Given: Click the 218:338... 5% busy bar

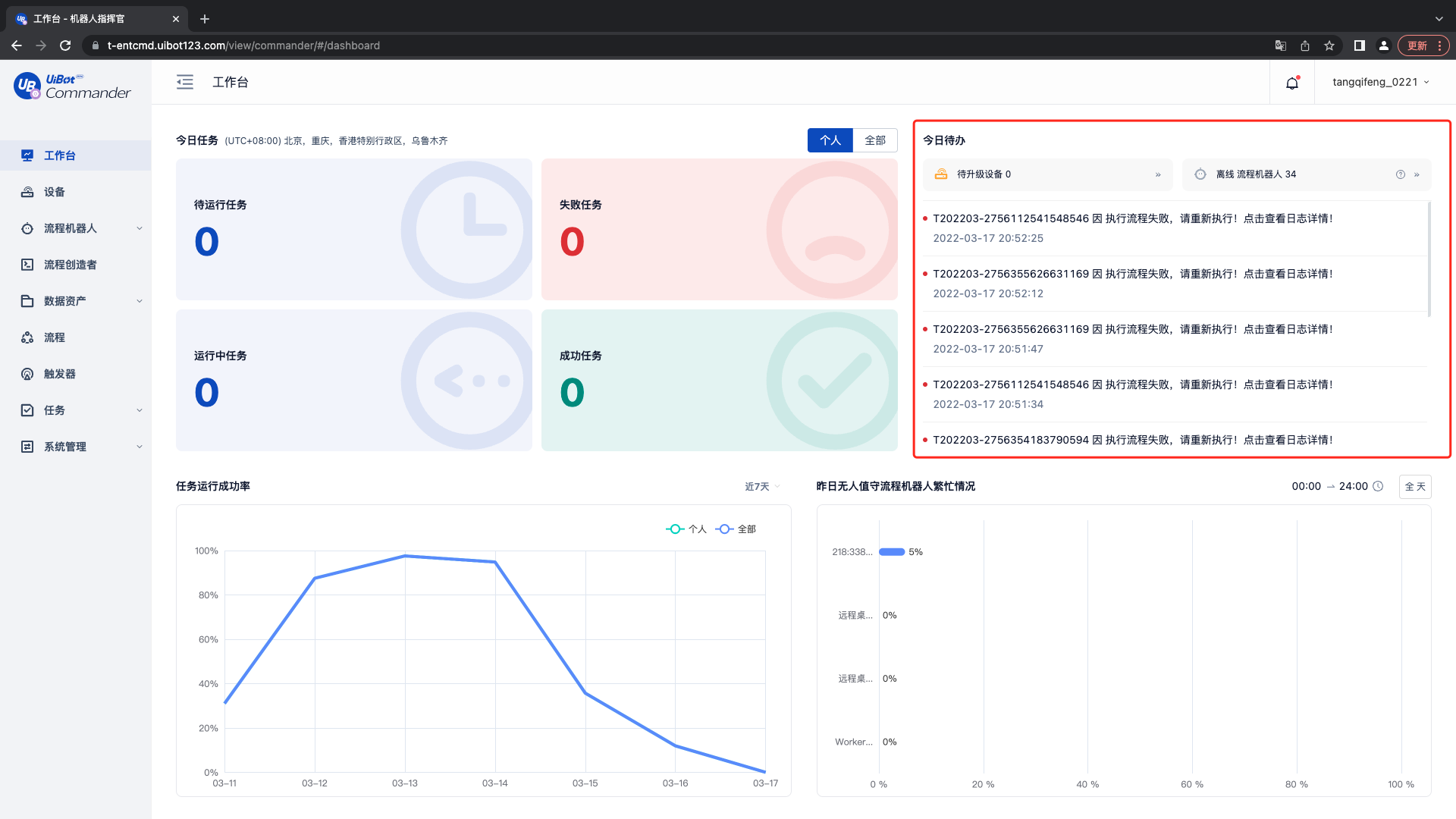Looking at the screenshot, I should click(892, 552).
